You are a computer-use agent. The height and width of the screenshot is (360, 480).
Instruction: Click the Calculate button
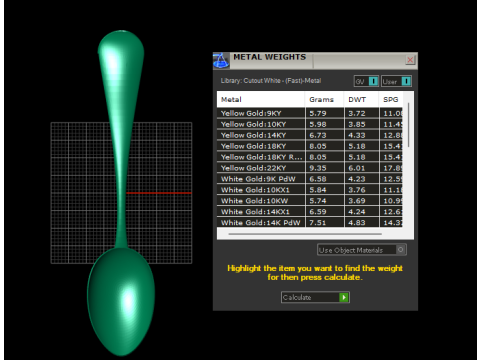point(315,297)
